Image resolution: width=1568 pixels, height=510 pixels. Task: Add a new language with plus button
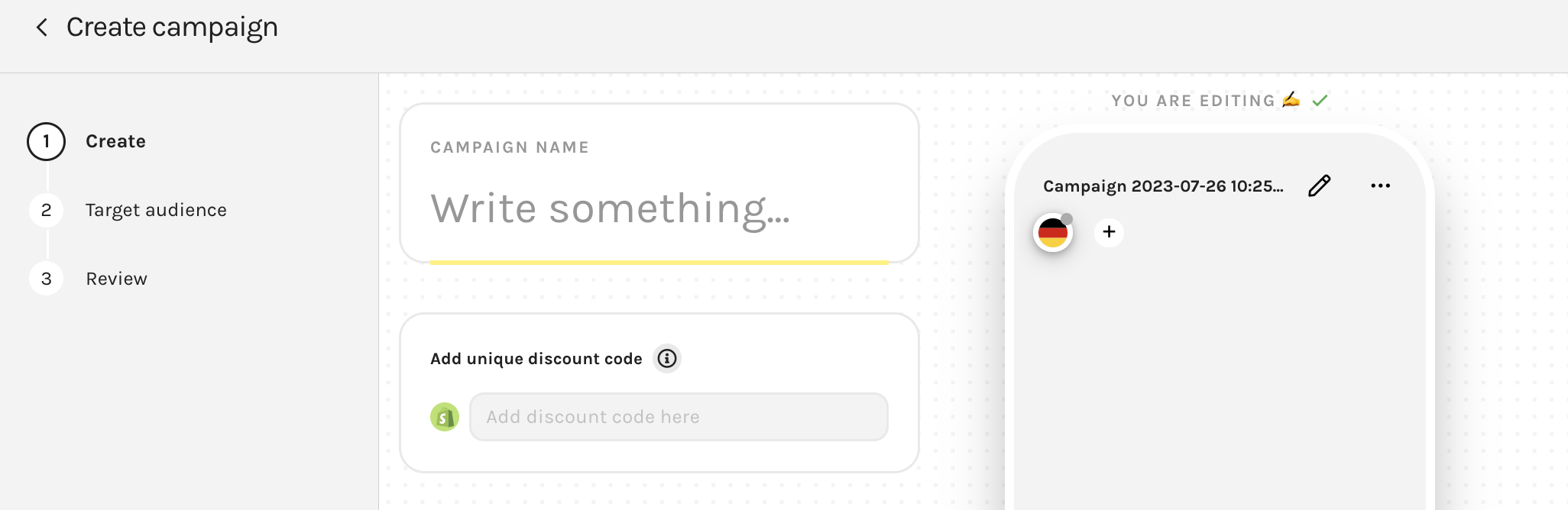[x=1109, y=232]
